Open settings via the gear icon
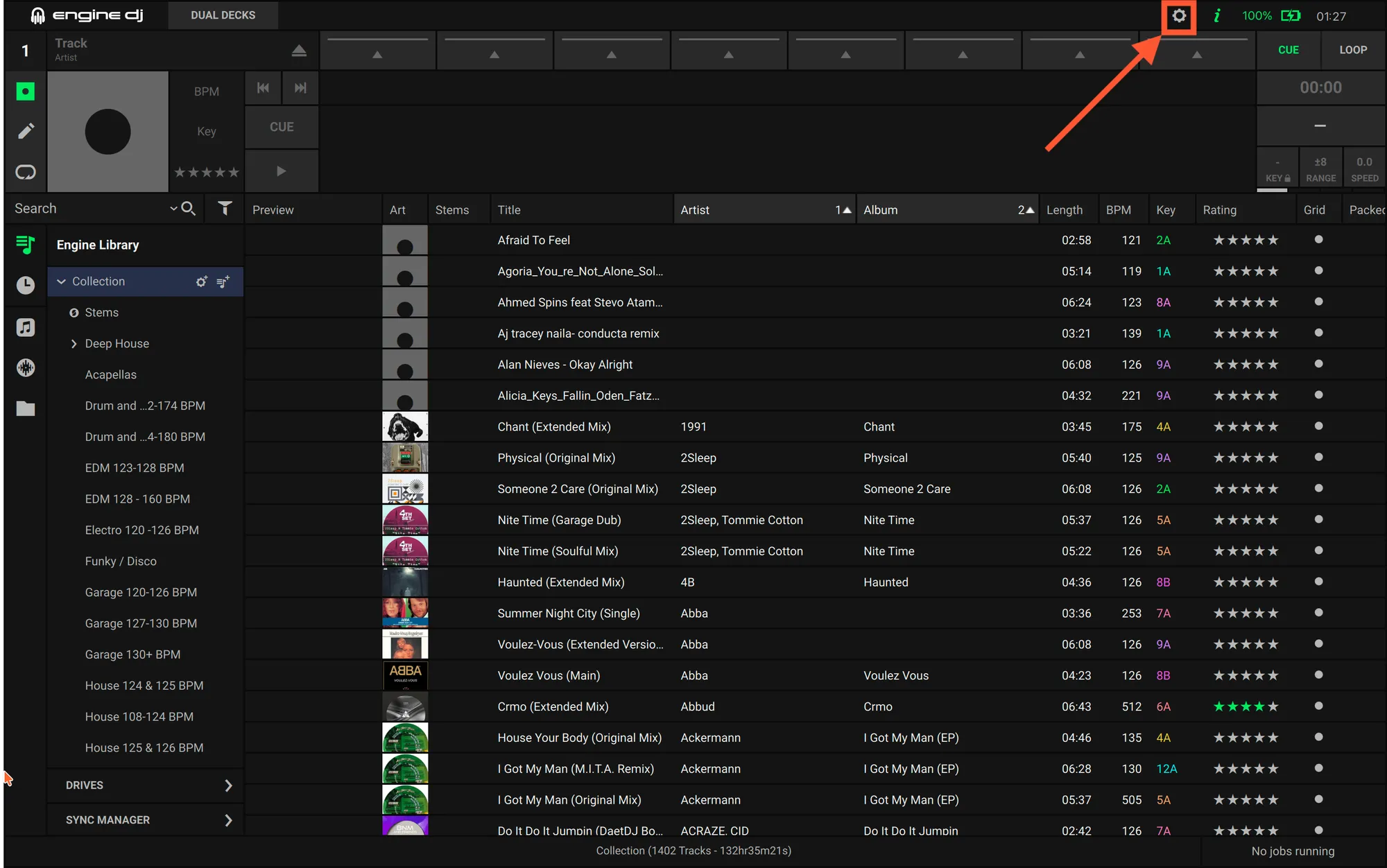 tap(1179, 16)
